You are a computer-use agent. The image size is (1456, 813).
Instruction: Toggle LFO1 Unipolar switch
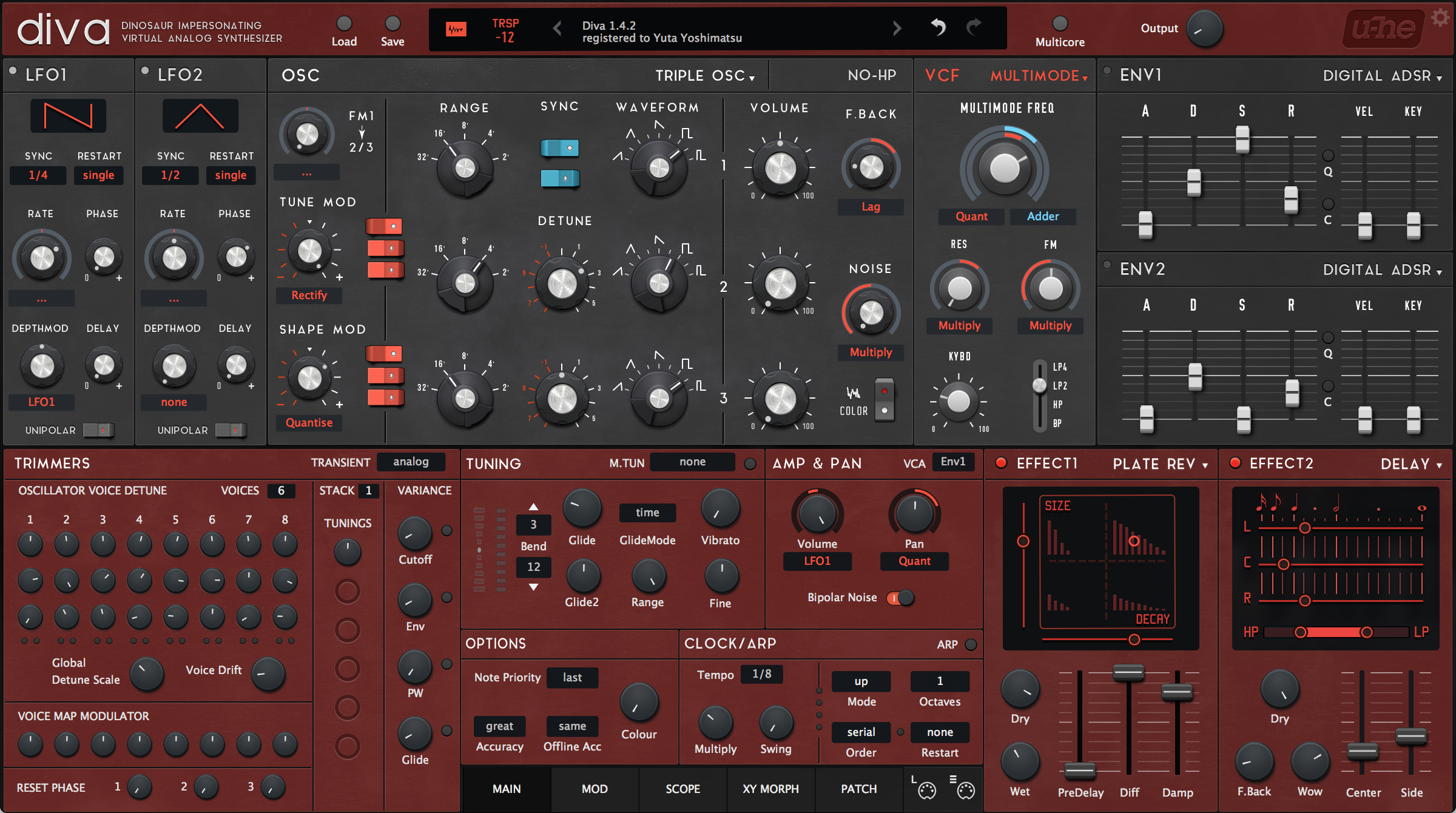tap(98, 430)
